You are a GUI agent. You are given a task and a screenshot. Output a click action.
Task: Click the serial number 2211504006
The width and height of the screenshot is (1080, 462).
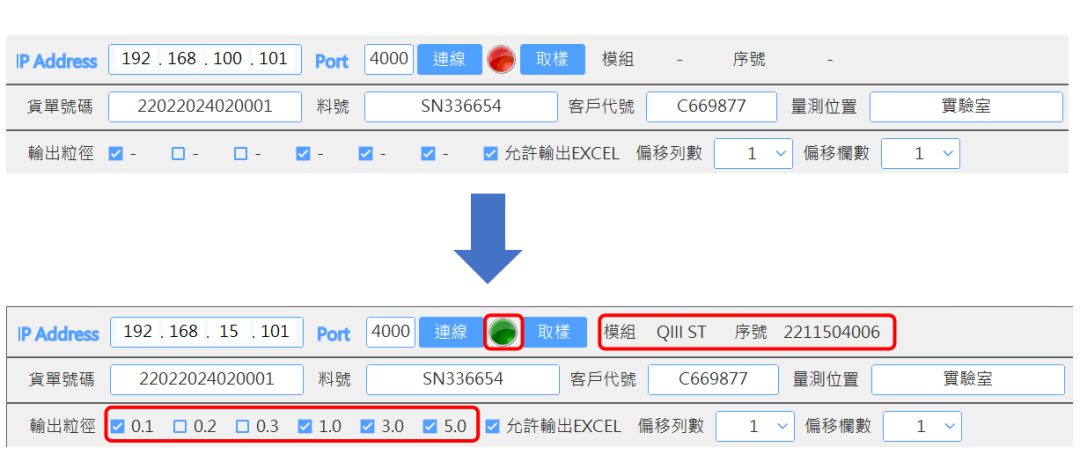tap(832, 333)
